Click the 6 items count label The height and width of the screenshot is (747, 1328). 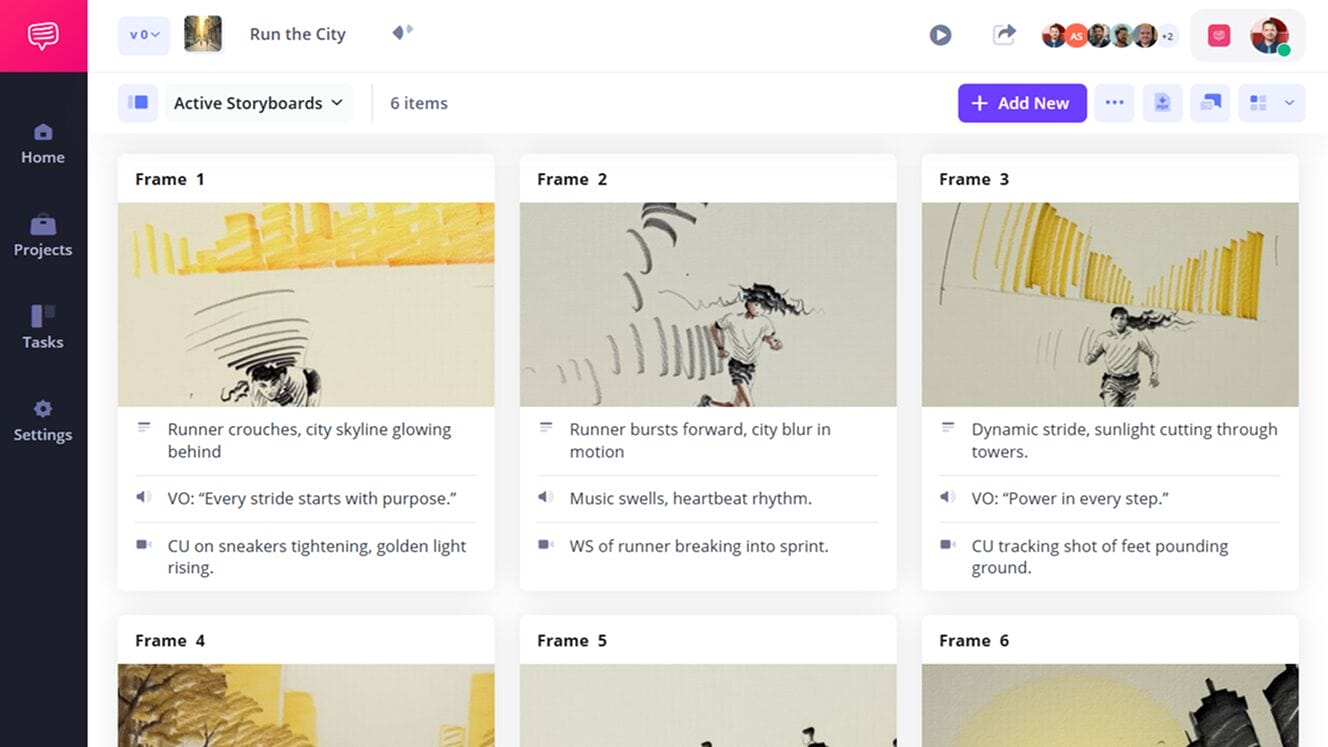click(419, 103)
